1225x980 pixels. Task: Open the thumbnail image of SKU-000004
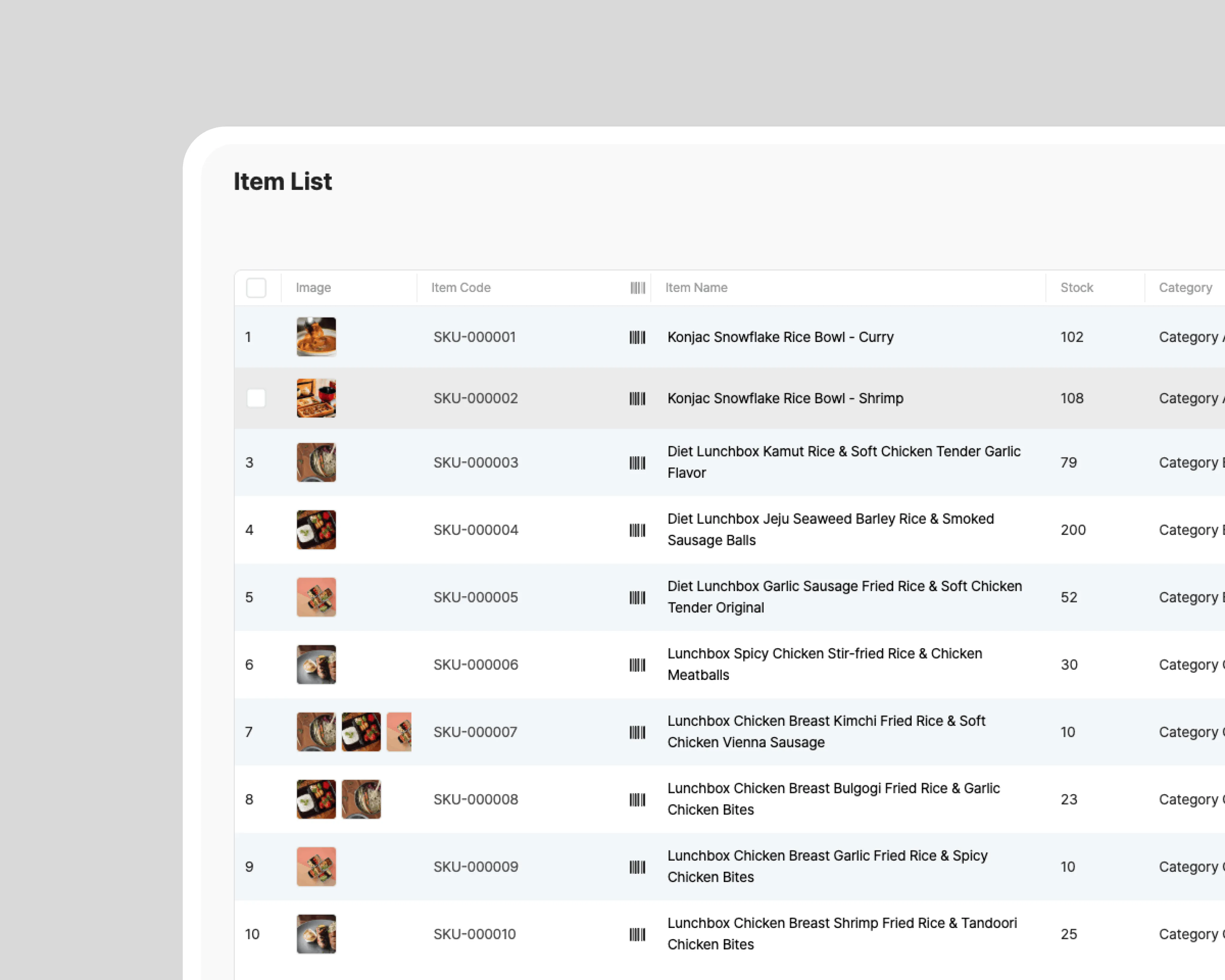[x=316, y=530]
